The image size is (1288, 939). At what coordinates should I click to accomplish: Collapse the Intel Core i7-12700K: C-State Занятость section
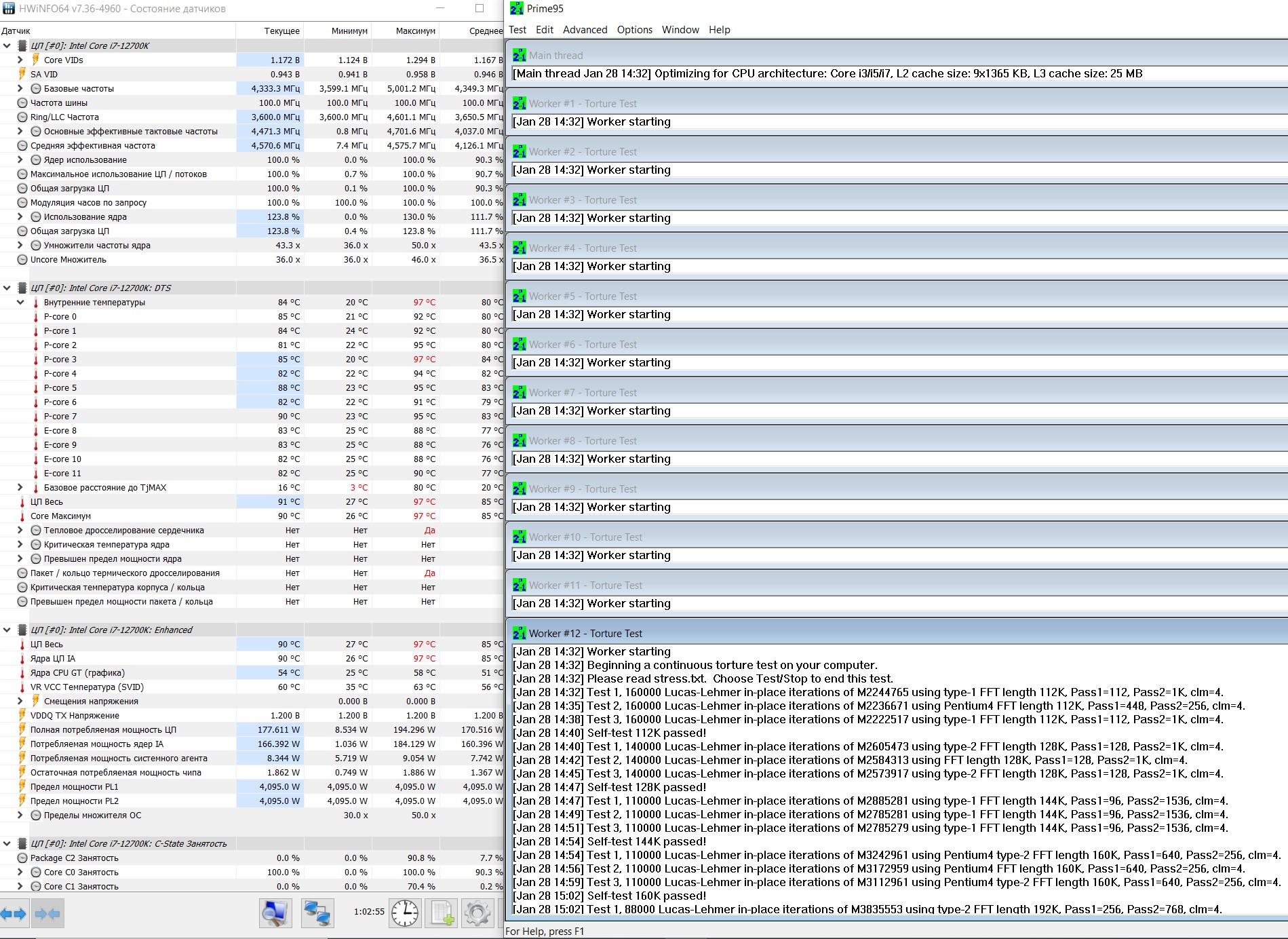7,844
